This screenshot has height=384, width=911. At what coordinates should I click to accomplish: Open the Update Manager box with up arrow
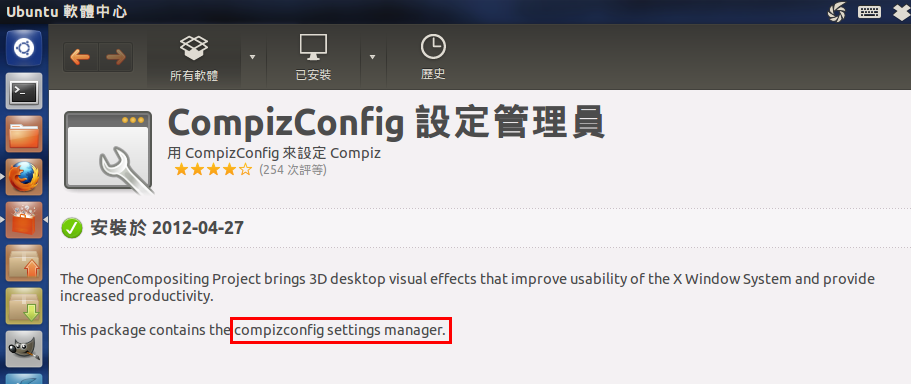pos(24,263)
